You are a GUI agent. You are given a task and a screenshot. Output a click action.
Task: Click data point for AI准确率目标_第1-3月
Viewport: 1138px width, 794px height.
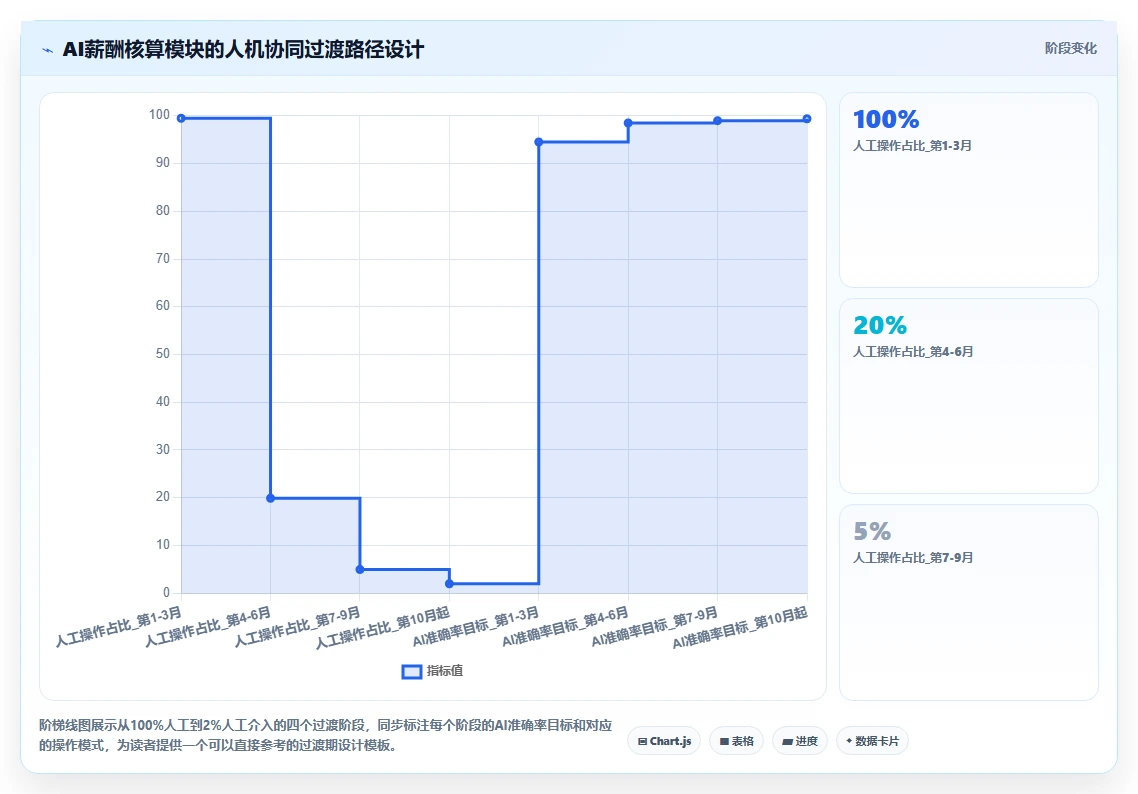click(x=539, y=142)
